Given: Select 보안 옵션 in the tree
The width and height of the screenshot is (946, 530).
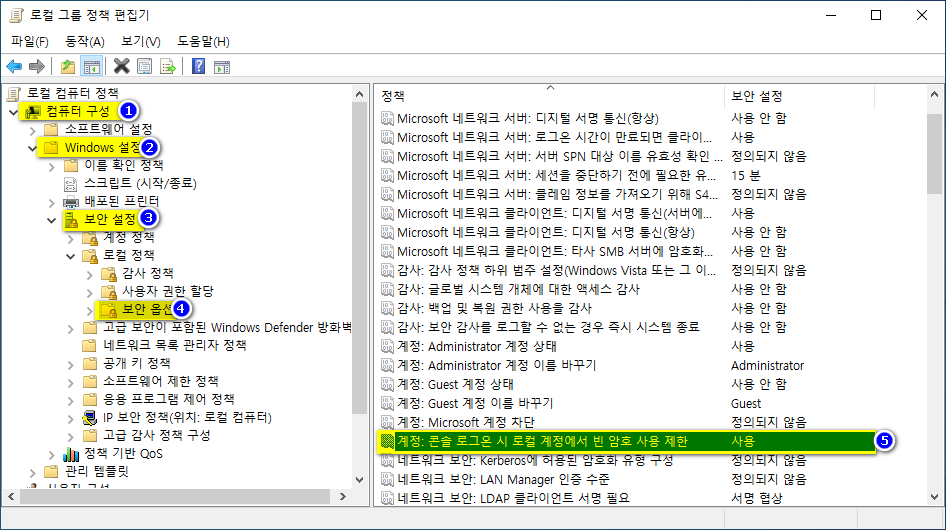Looking at the screenshot, I should pos(148,310).
